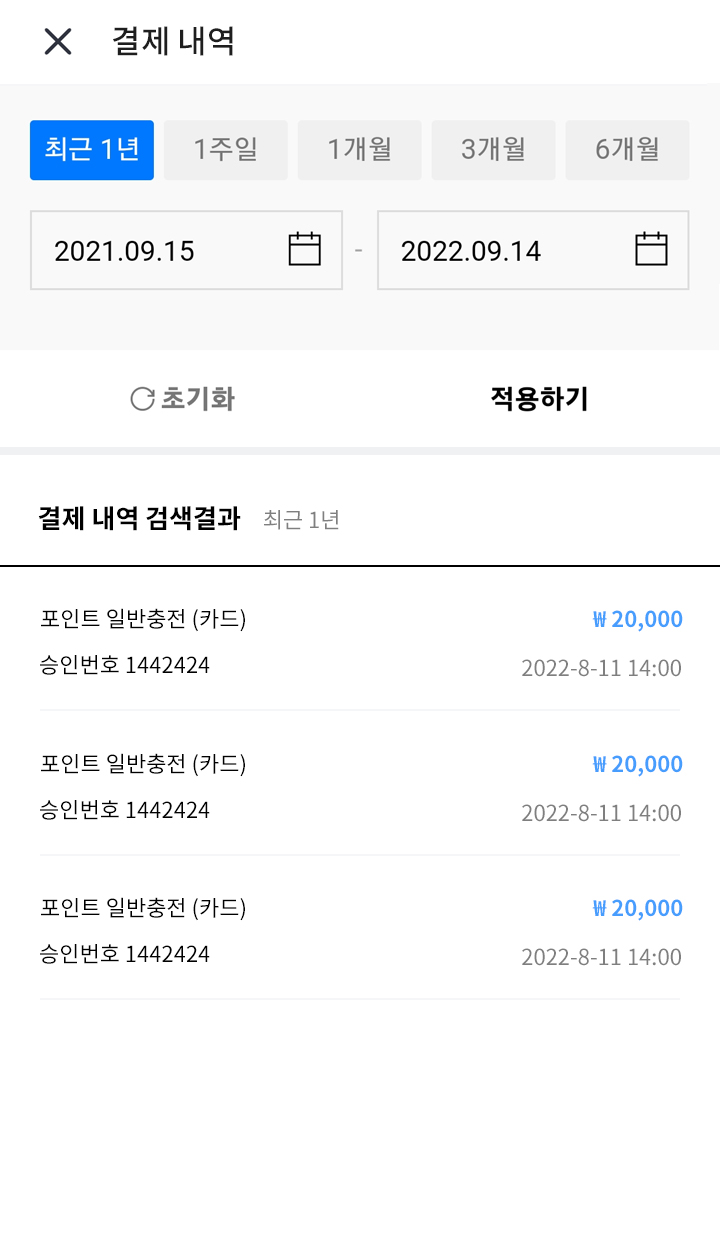Select the 1주일 period filter
The image size is (720, 1257).
[226, 150]
